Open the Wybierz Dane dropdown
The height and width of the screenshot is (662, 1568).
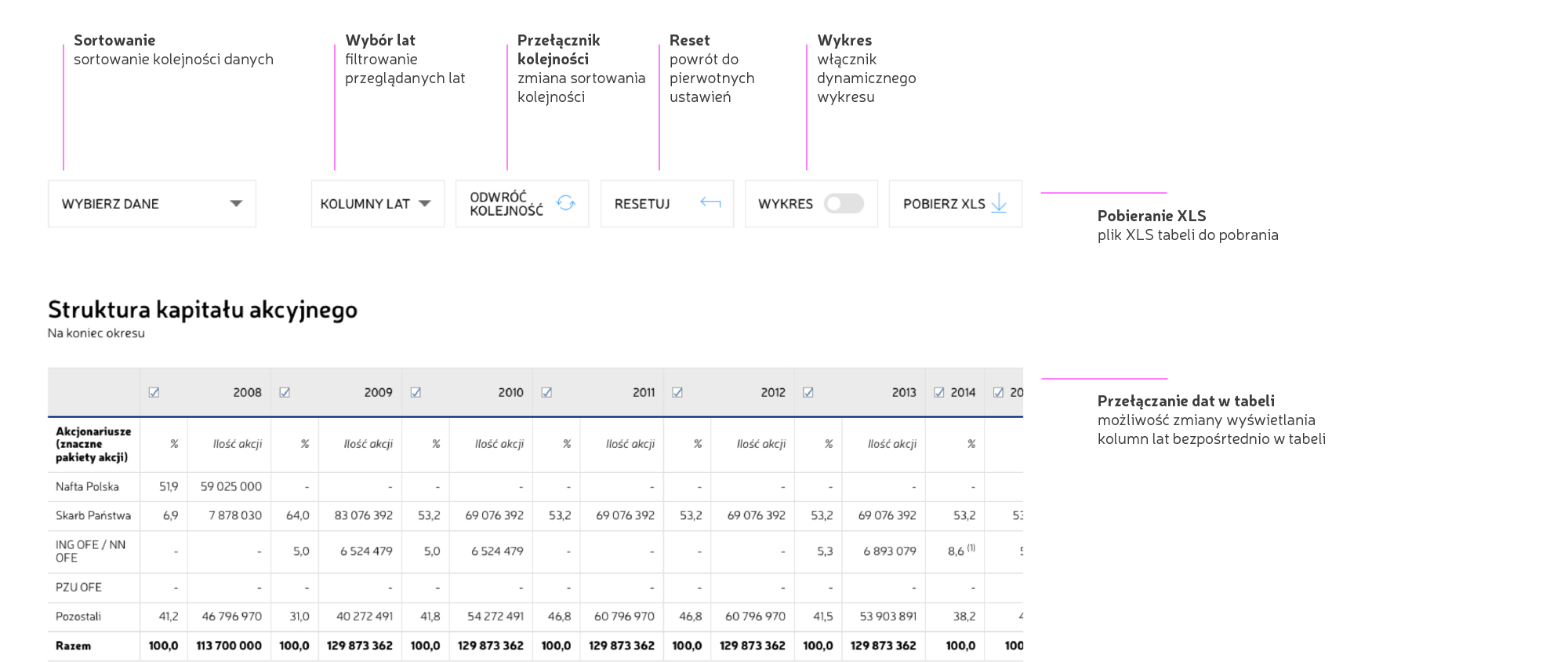click(x=151, y=204)
